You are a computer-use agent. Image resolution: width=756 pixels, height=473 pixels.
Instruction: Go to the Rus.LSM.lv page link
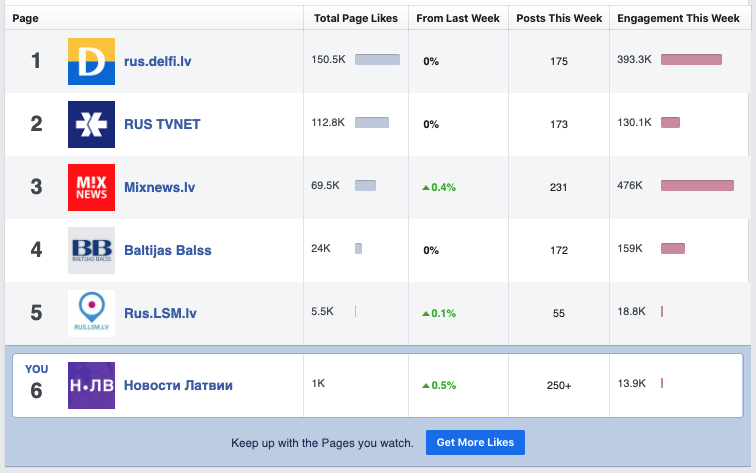(161, 313)
